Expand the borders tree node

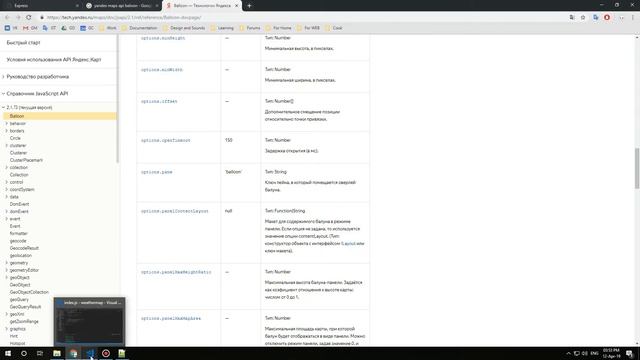[x=7, y=131]
